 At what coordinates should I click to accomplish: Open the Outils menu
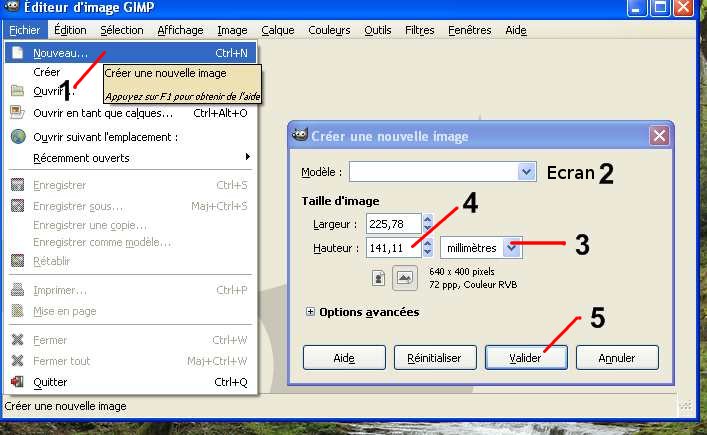click(378, 30)
